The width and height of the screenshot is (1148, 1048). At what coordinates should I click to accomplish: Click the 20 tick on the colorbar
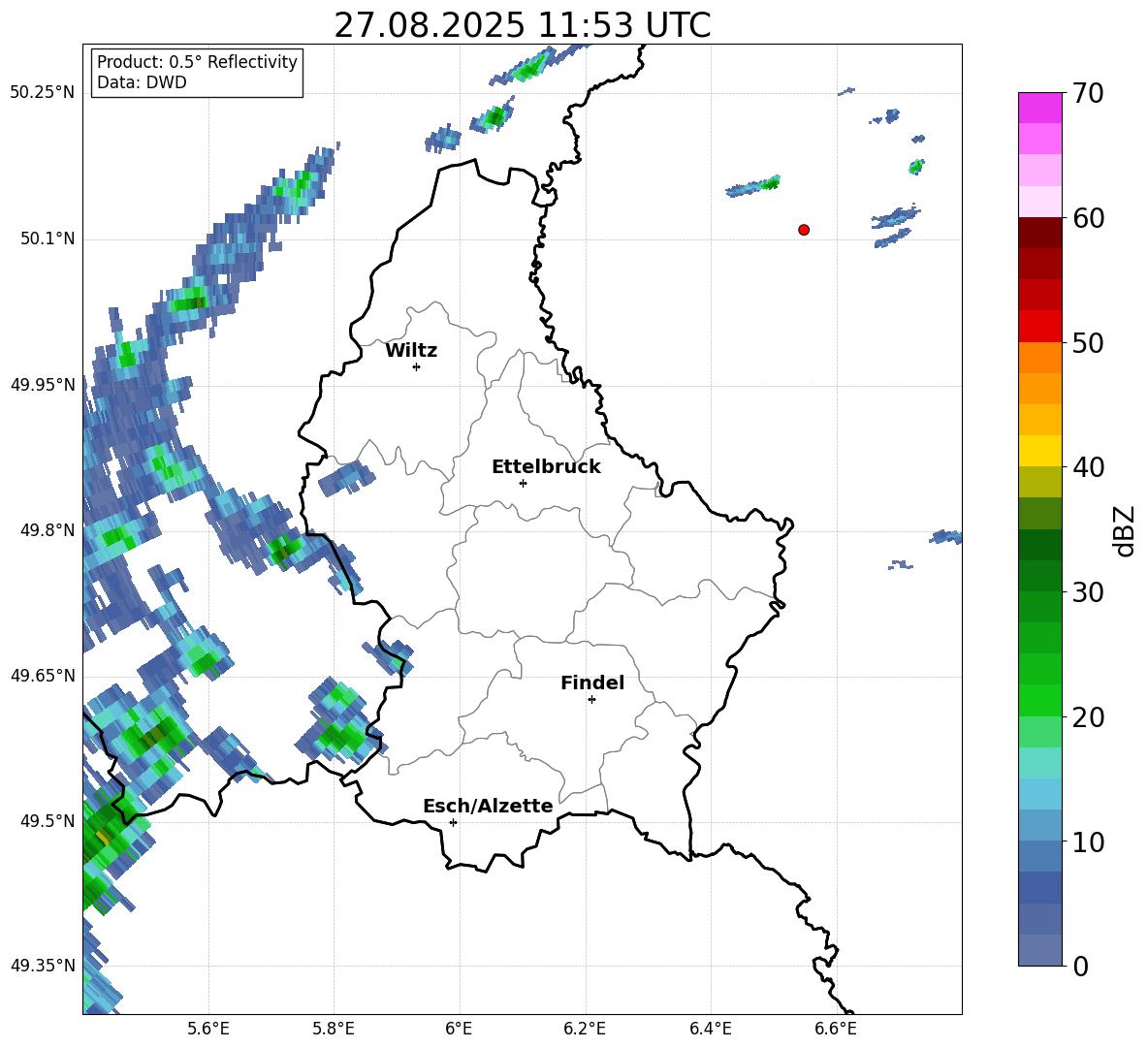pyautogui.click(x=1089, y=717)
